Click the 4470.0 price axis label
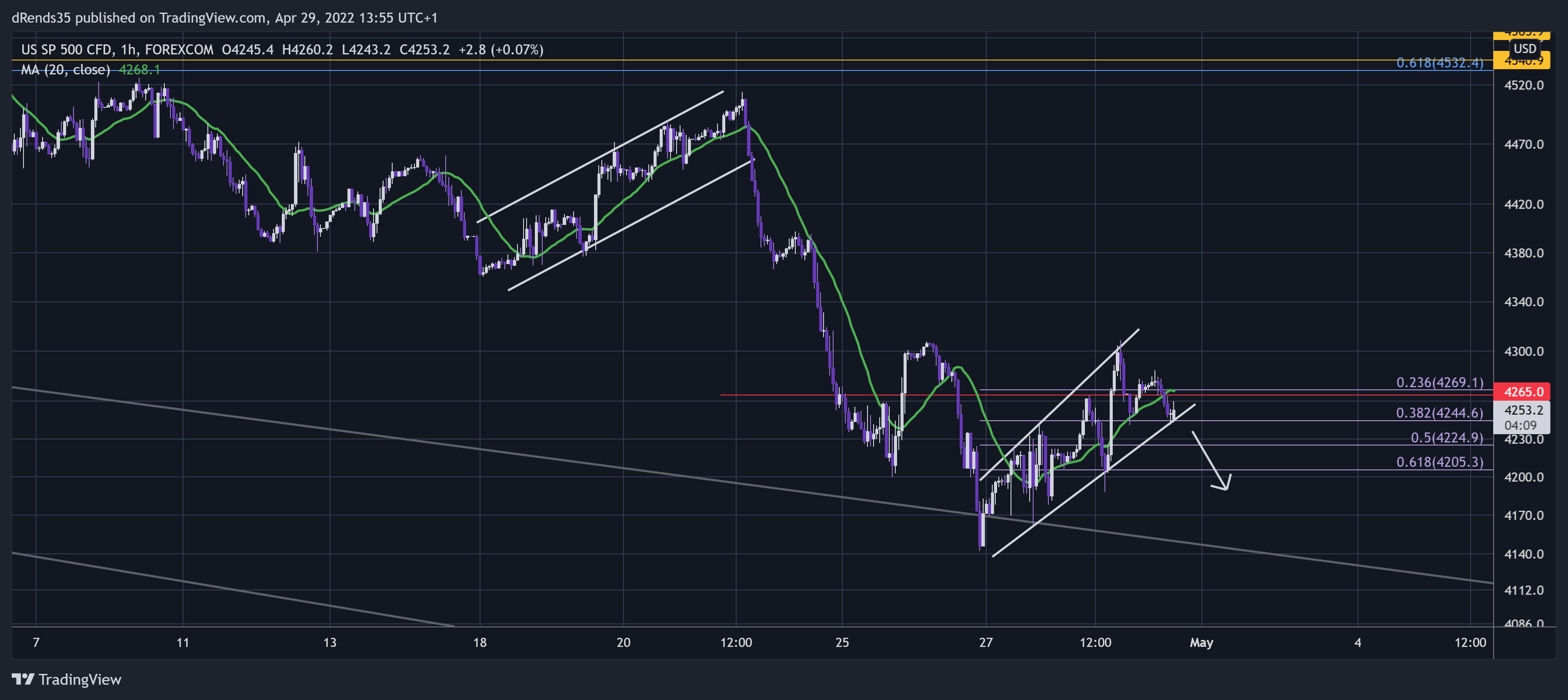The height and width of the screenshot is (700, 1568). click(x=1524, y=144)
